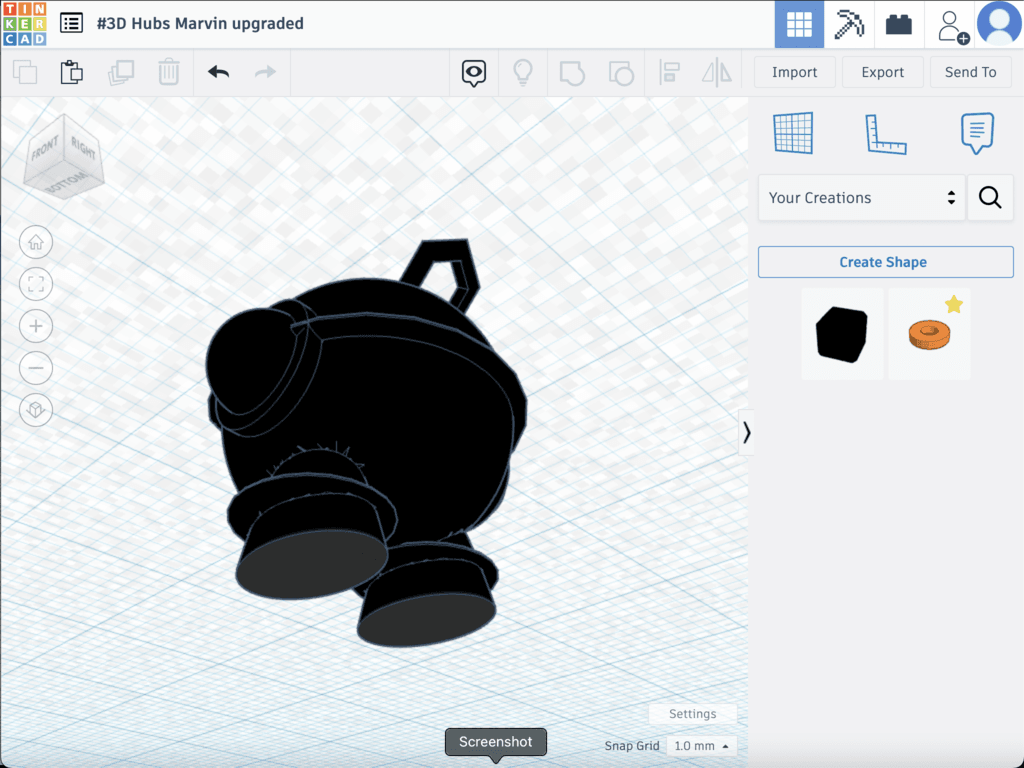Fit all shapes in view

click(36, 284)
